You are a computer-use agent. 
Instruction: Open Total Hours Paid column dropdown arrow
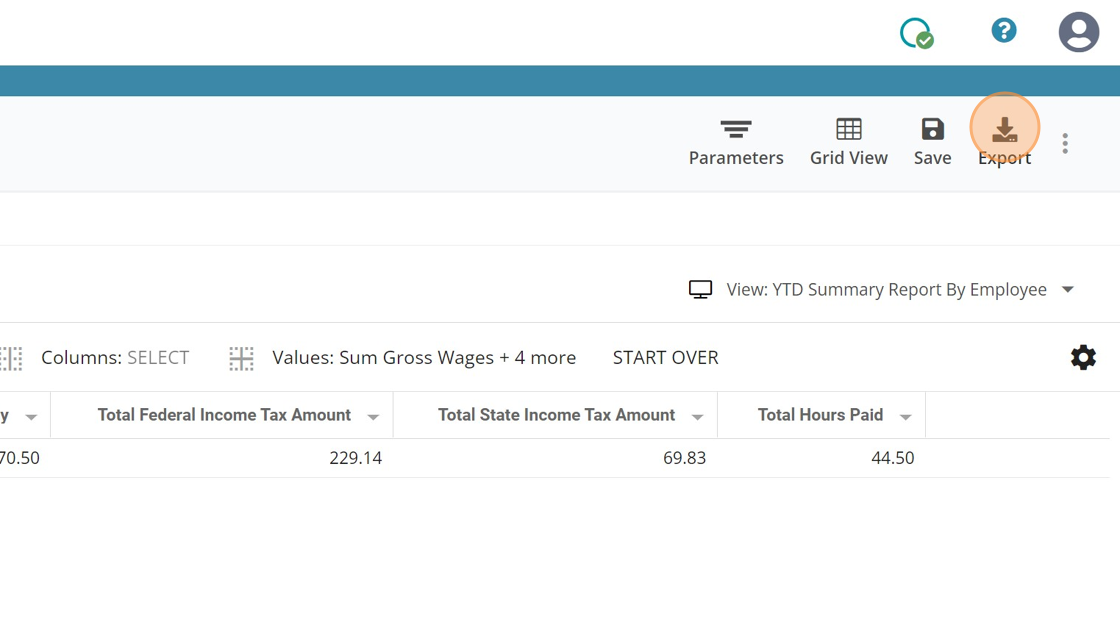pos(905,417)
